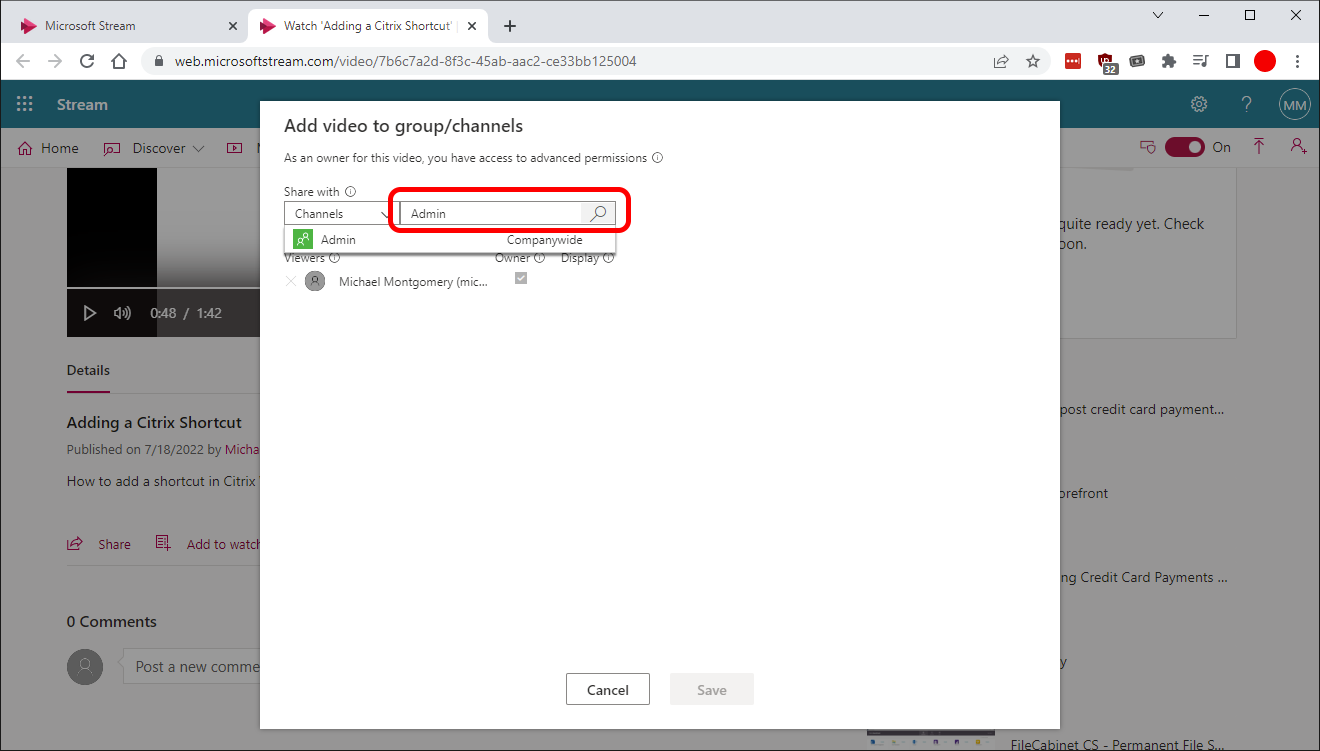Toggle the Owner checkbox for Michael Montgomery
Screen dimensions: 1320x751
pyautogui.click(x=521, y=279)
